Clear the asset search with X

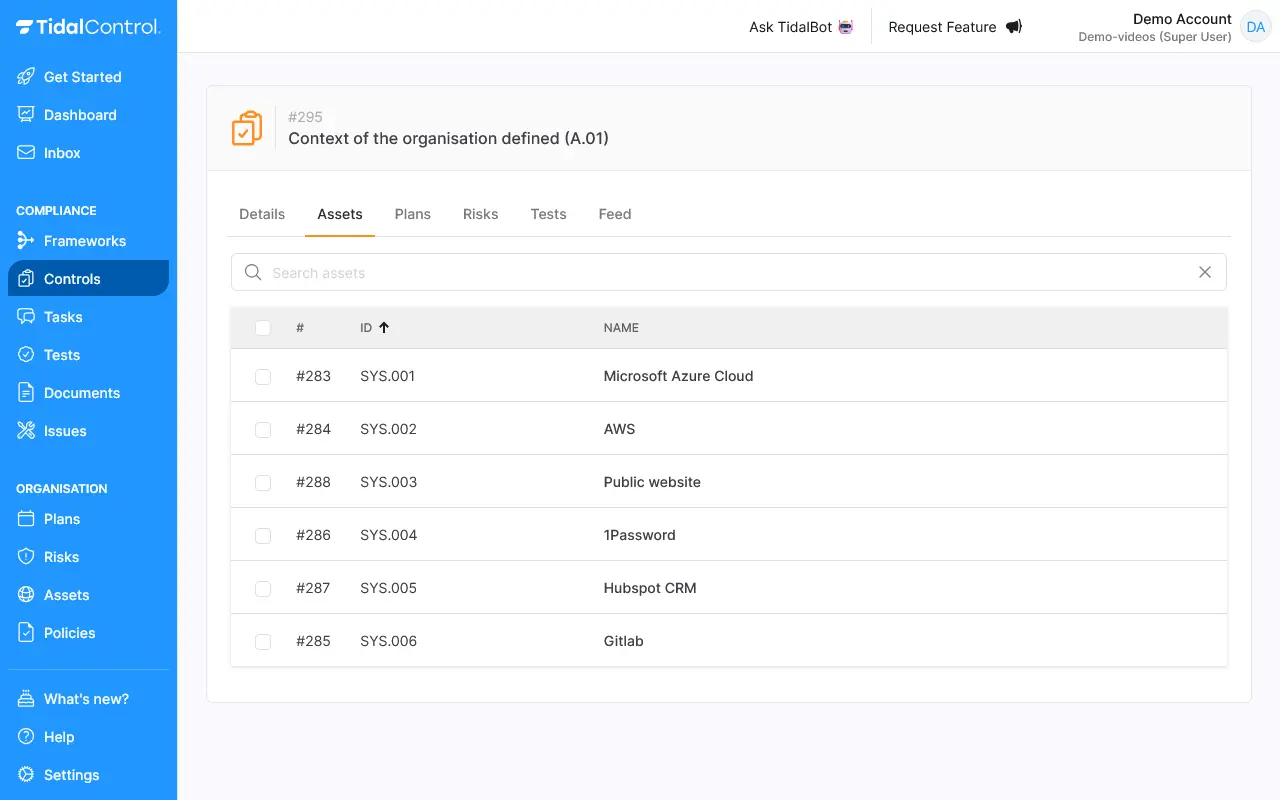click(x=1205, y=272)
